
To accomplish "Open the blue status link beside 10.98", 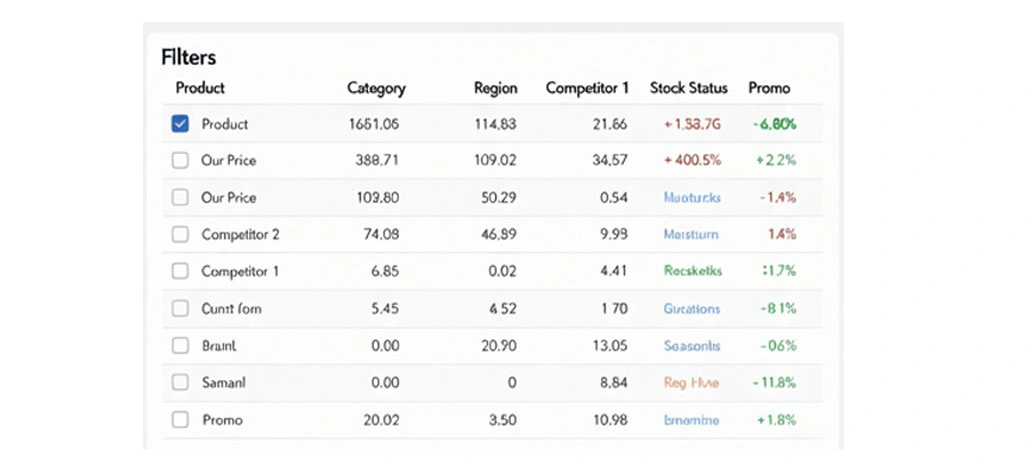I will (691, 420).
